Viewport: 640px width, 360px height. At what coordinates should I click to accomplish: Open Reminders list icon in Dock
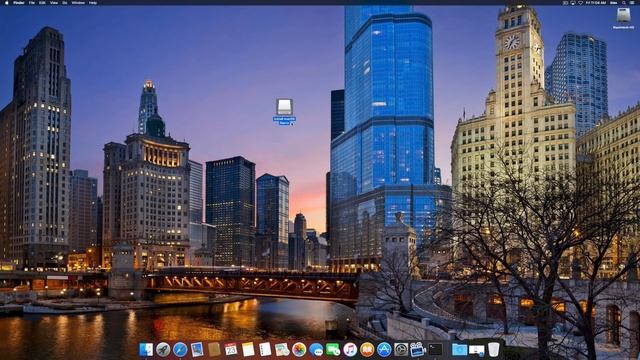tap(265, 349)
